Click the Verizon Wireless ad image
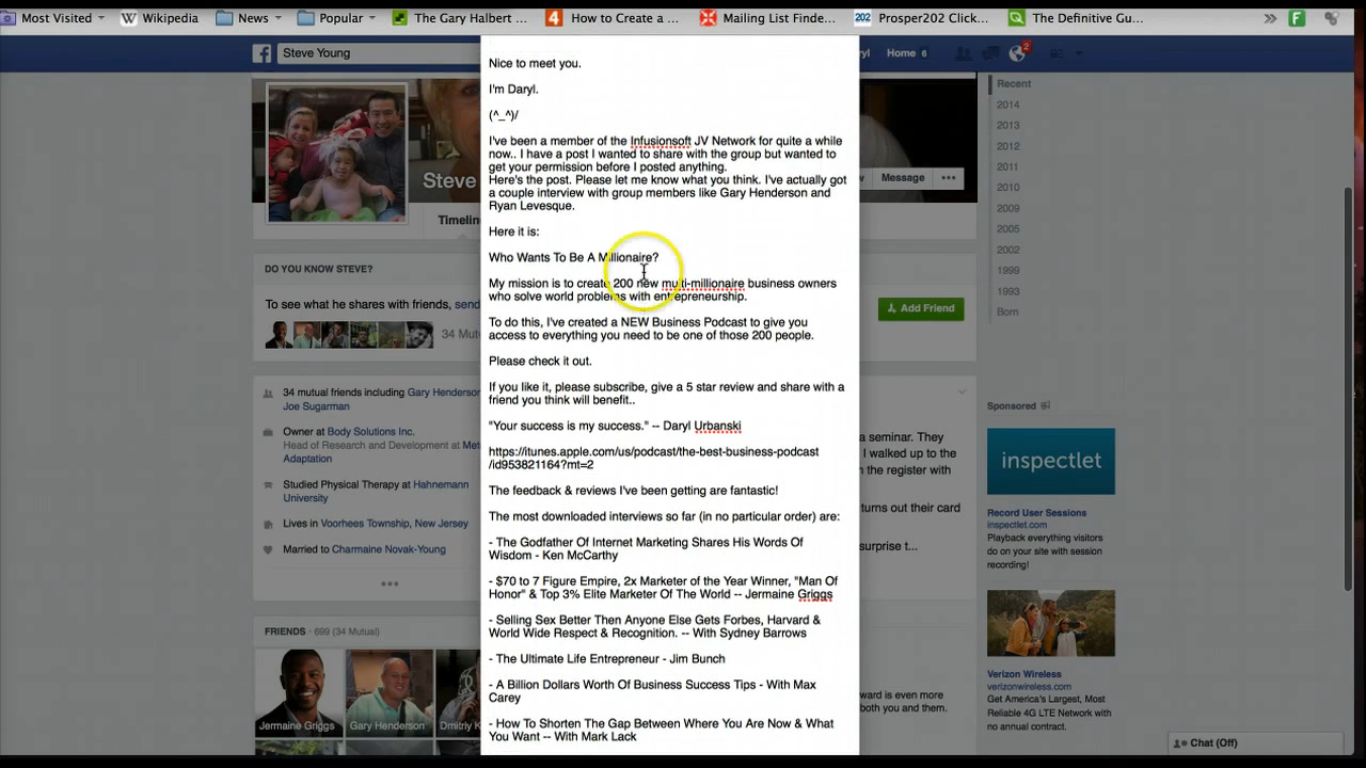The height and width of the screenshot is (768, 1366). pos(1051,623)
